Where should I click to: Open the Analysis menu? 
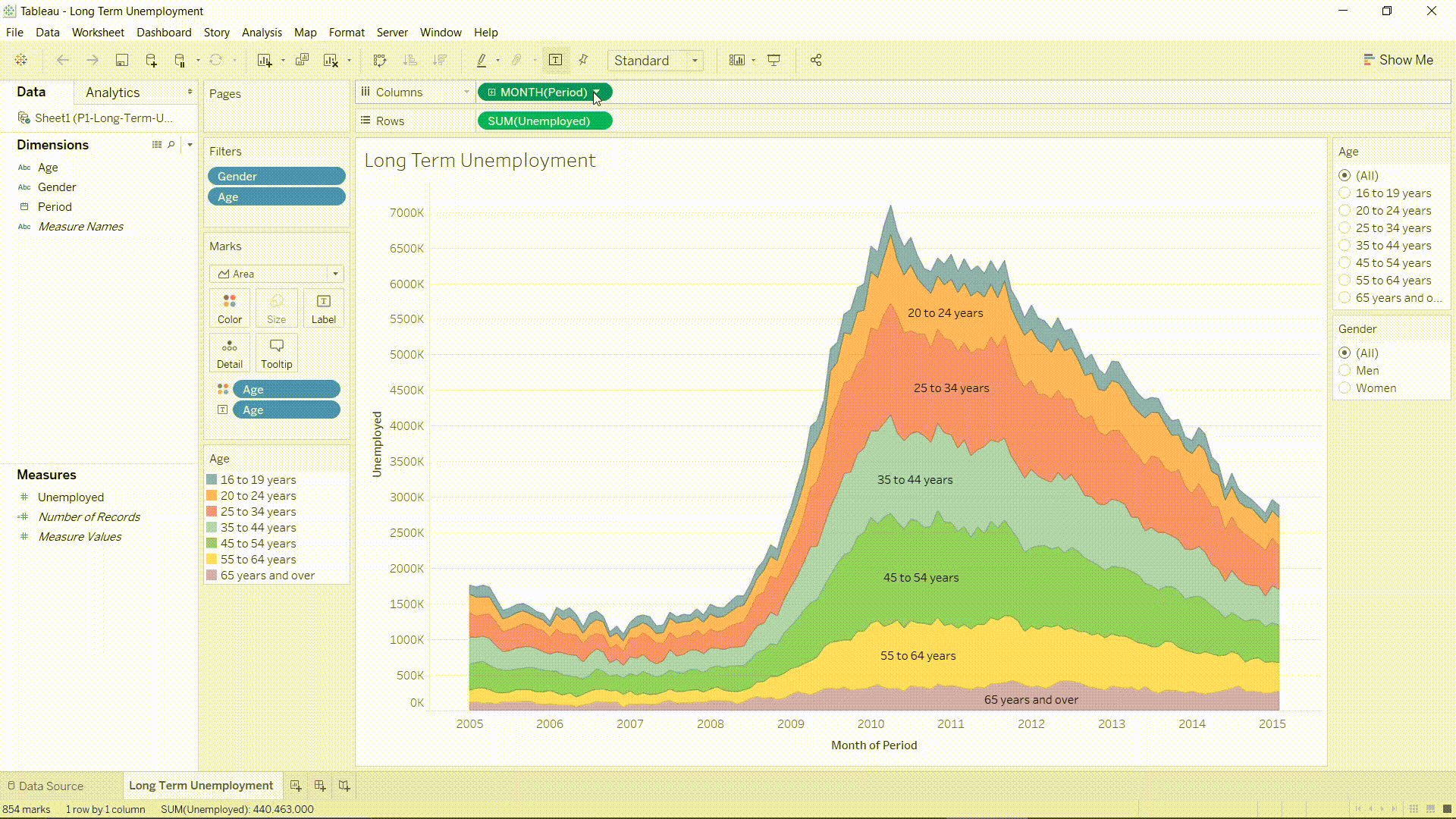(262, 33)
